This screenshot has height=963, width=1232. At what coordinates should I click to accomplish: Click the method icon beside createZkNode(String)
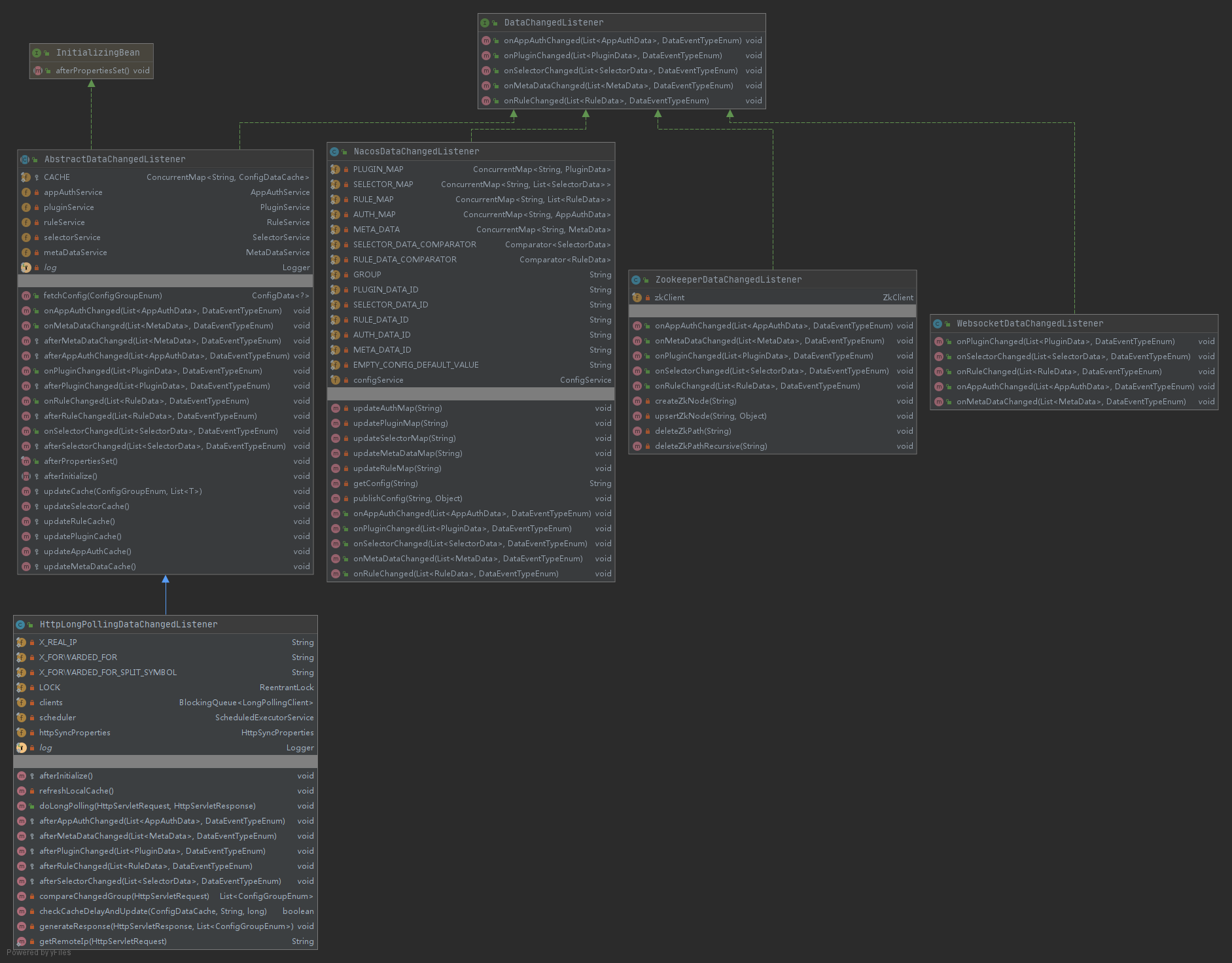637,401
